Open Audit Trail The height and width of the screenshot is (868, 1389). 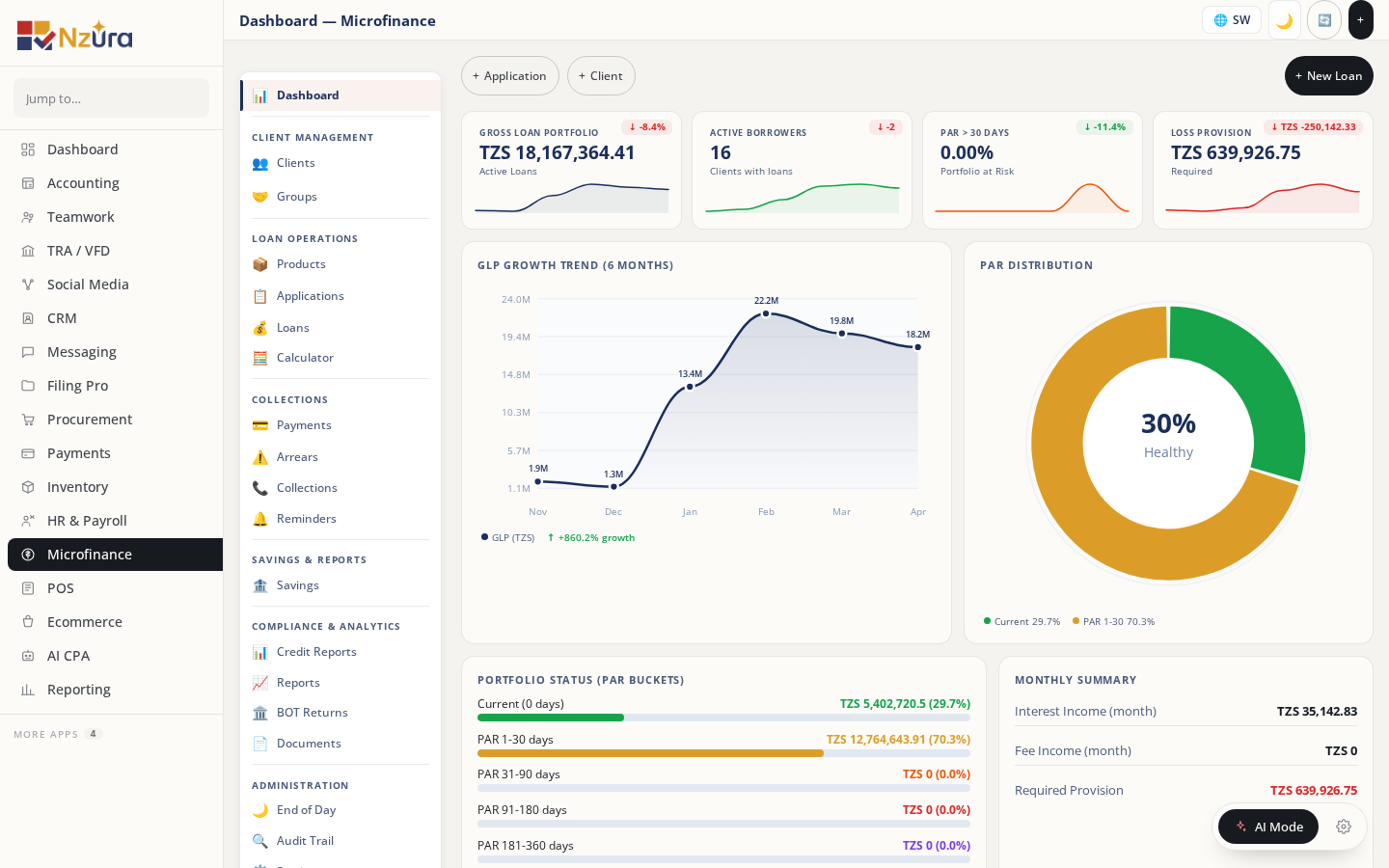point(340,841)
